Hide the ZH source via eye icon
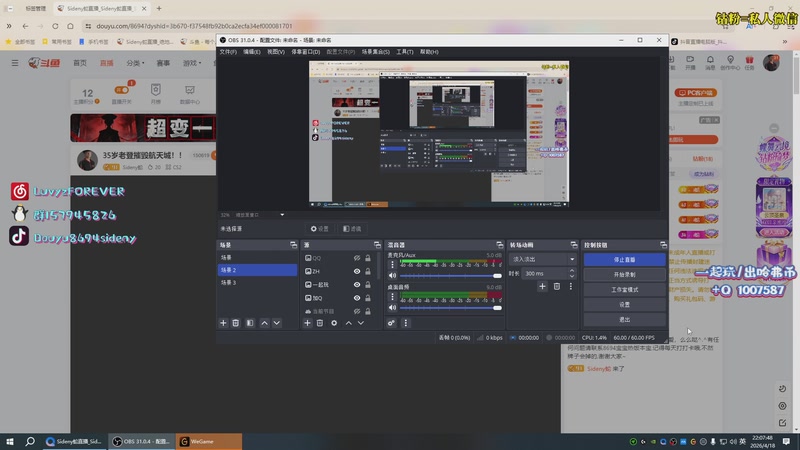This screenshot has height=450, width=800. pyautogui.click(x=357, y=271)
